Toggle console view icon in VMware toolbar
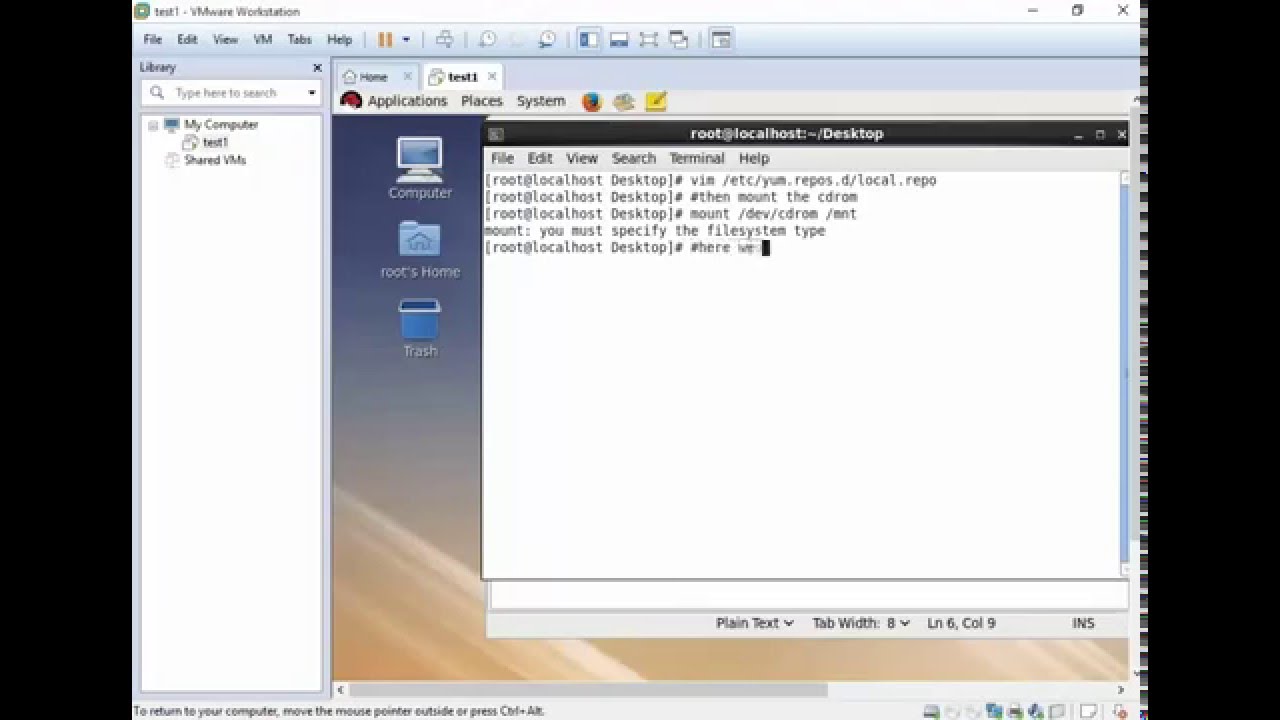The height and width of the screenshot is (720, 1280). point(721,40)
